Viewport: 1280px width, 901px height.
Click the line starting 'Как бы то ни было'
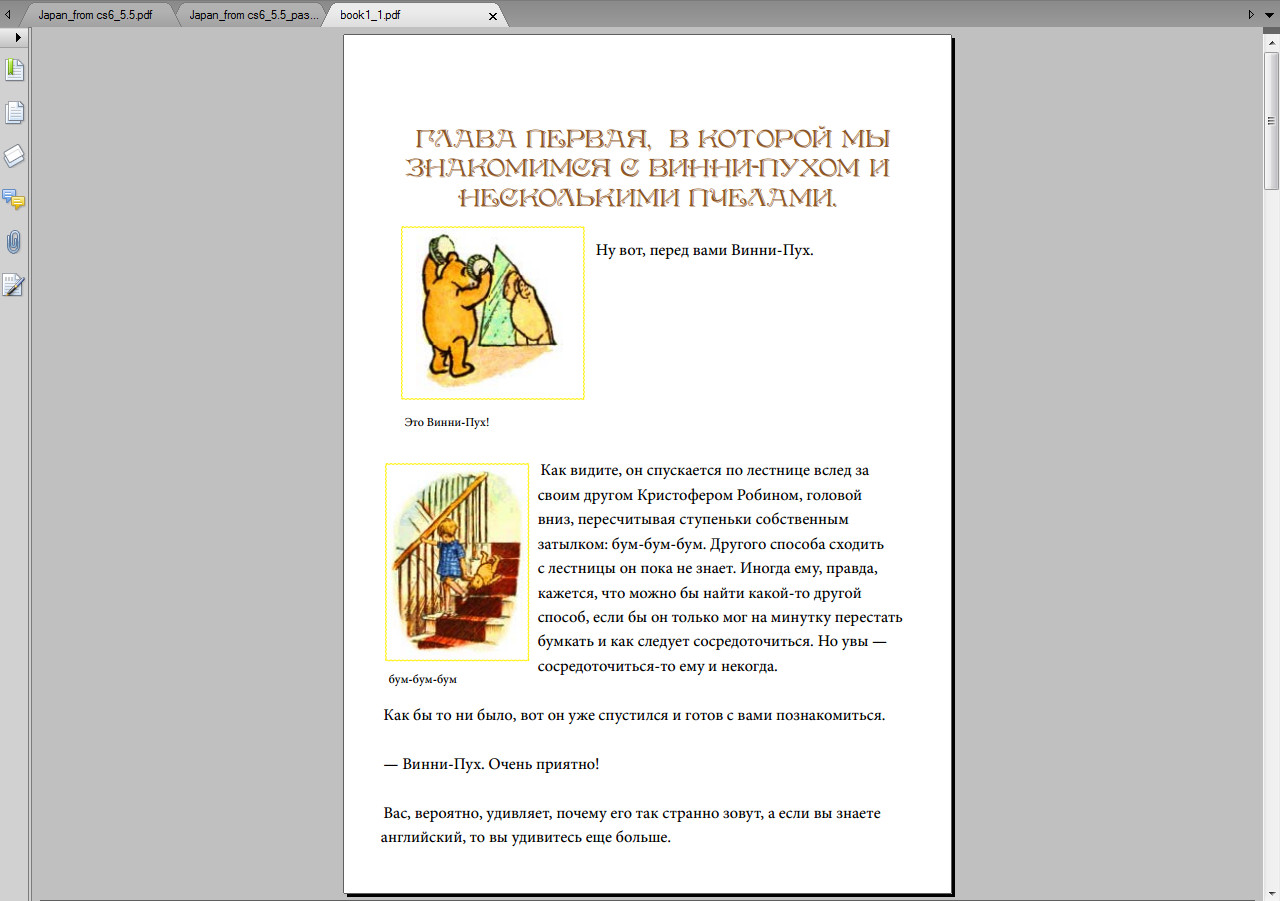tap(634, 716)
